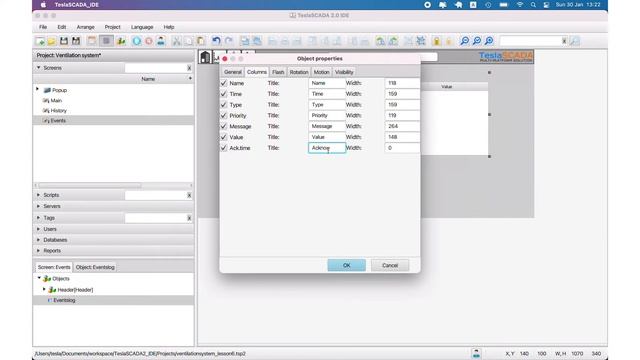Expand the Users section
Screen dimensions: 640x360
(x=39, y=229)
